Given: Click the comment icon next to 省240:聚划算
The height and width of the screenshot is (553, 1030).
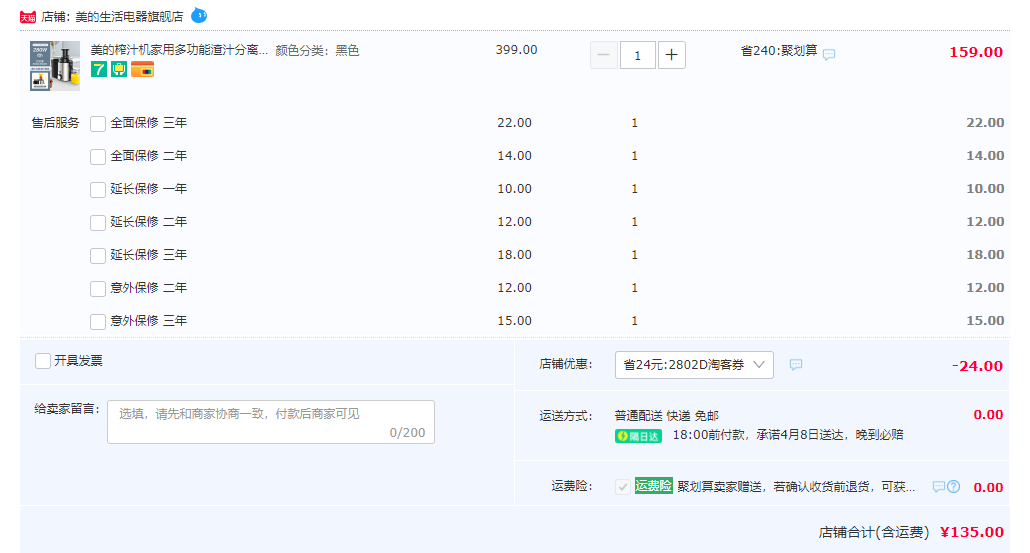Looking at the screenshot, I should (829, 54).
